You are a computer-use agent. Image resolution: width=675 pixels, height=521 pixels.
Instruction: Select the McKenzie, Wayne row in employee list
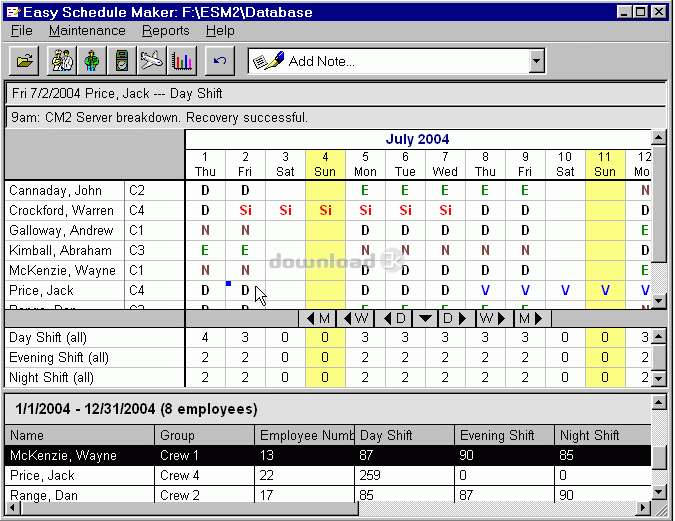(x=328, y=455)
